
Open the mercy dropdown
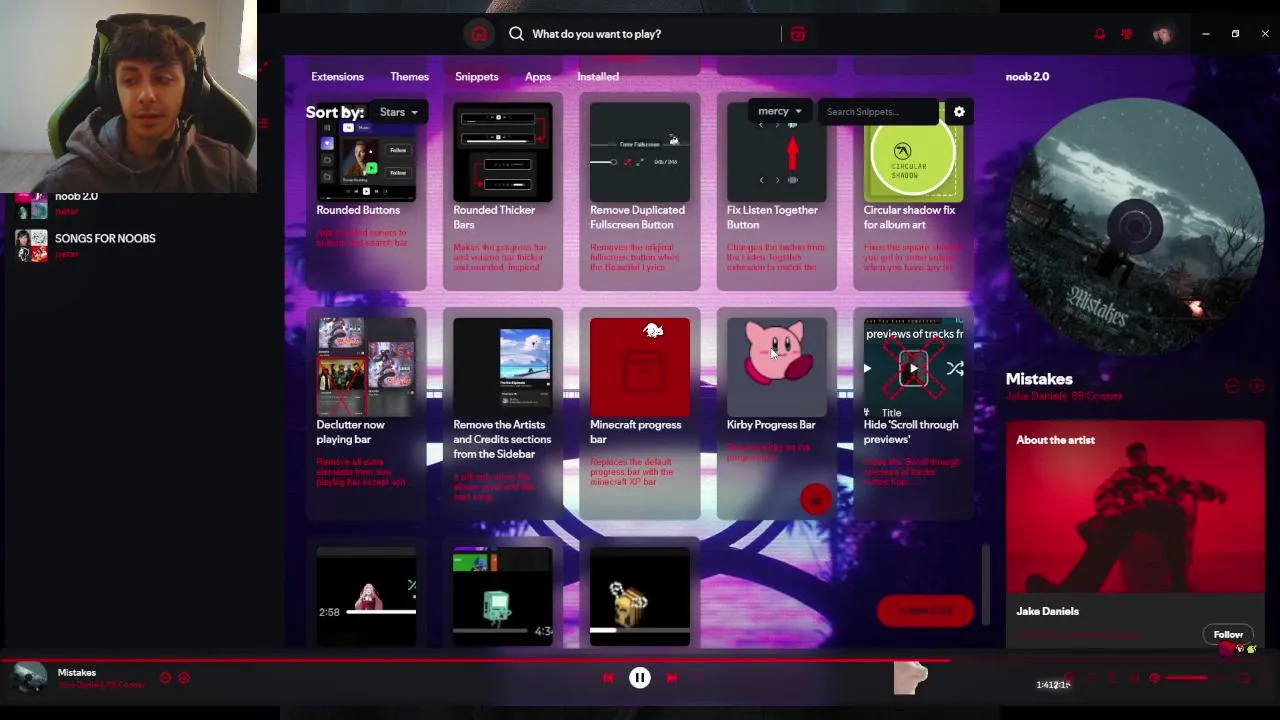coord(779,111)
